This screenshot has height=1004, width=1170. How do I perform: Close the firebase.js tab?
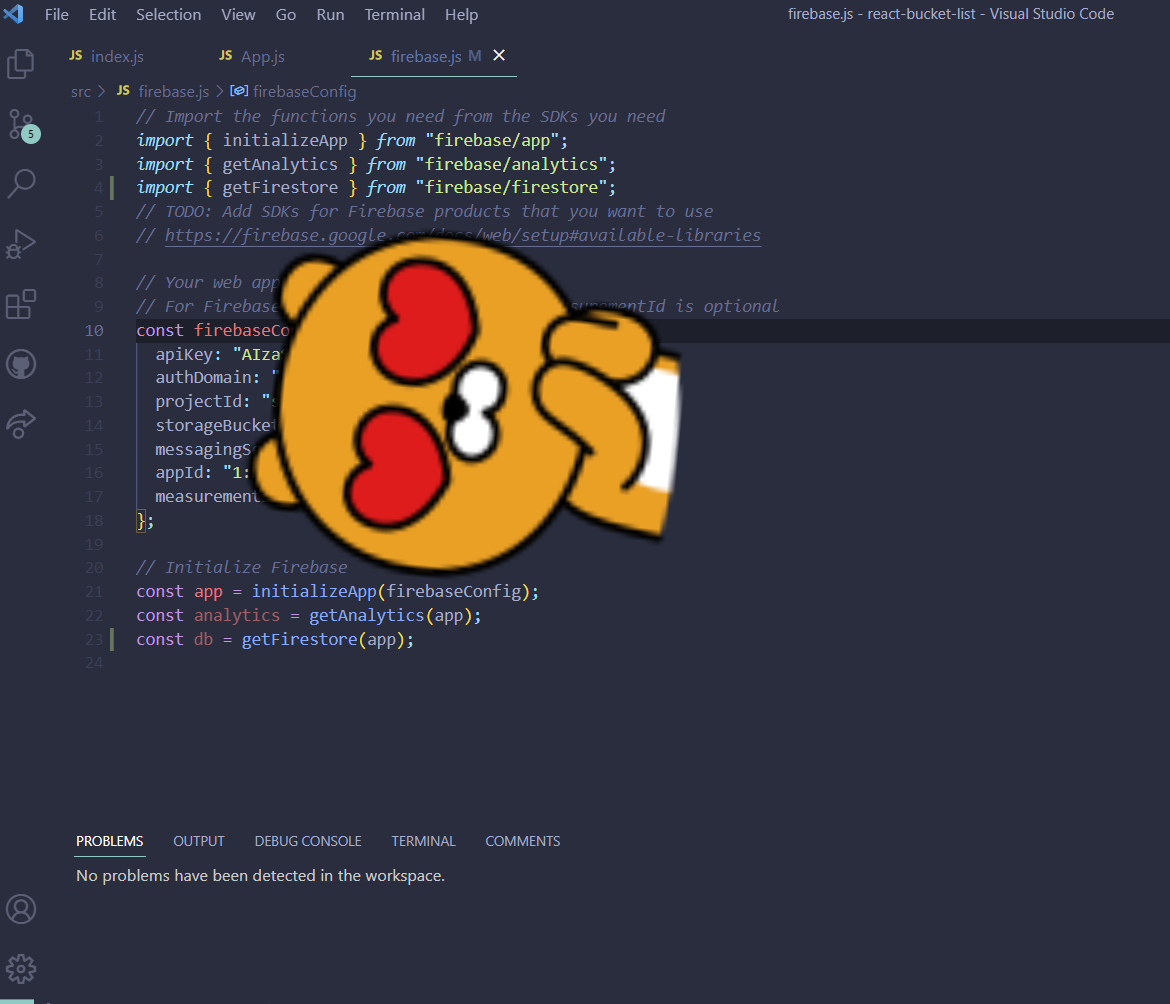pos(499,55)
